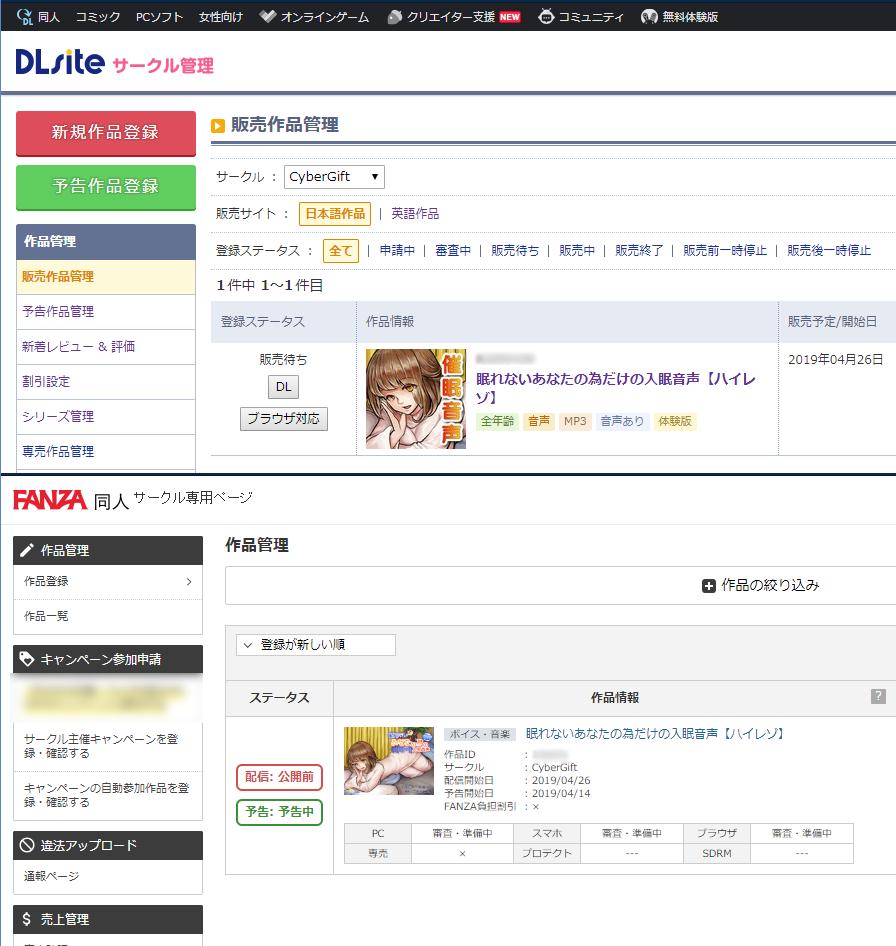Viewport: 896px width, 946px height.
Task: Click the ボイス・音楽 category label
Action: click(x=480, y=734)
